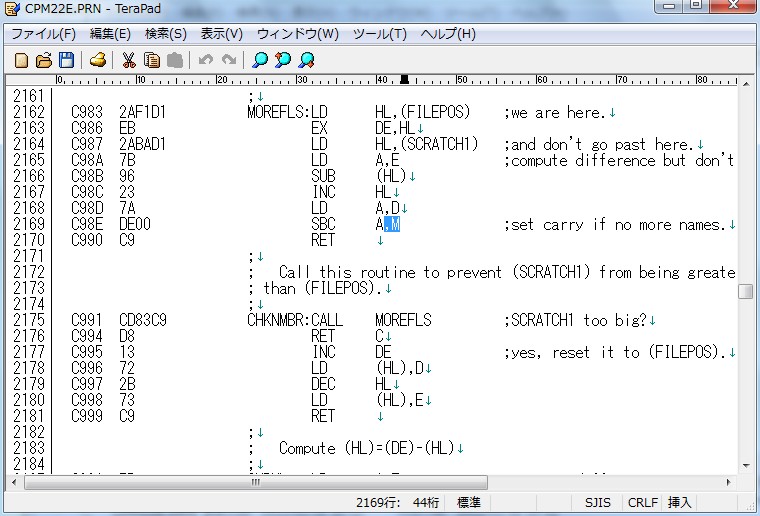Click the horizontal scrollbar thumb
Screen dimensions: 760x516
pos(256,482)
